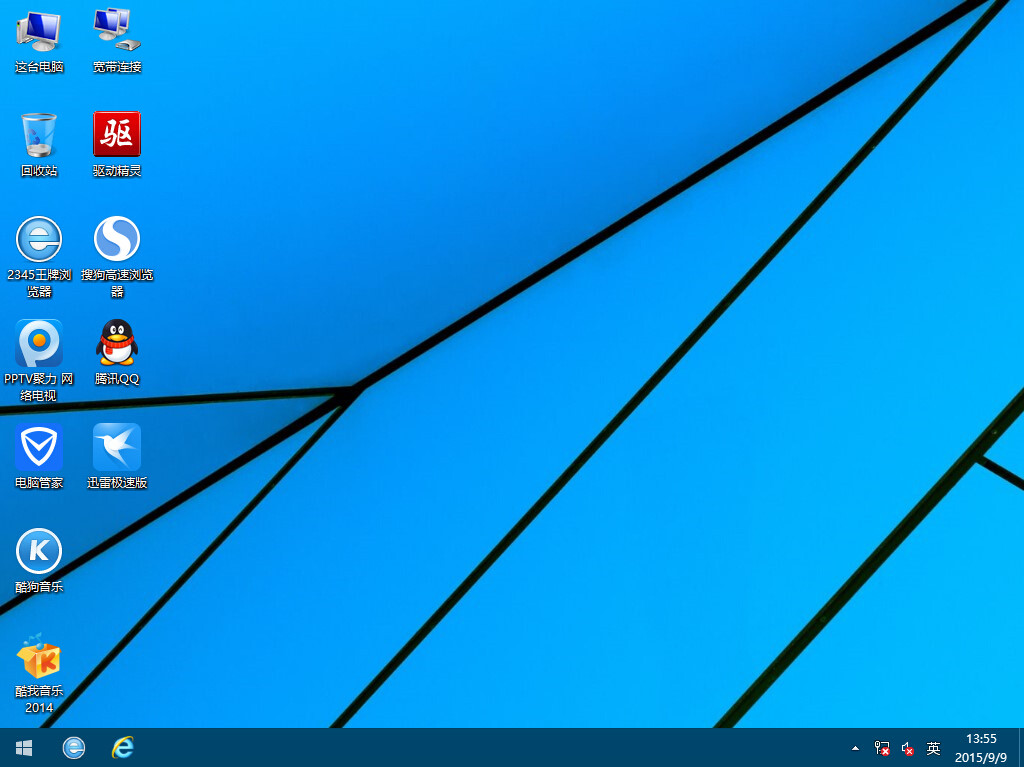Open network status from the tray icon
1024x767 pixels.
881,747
